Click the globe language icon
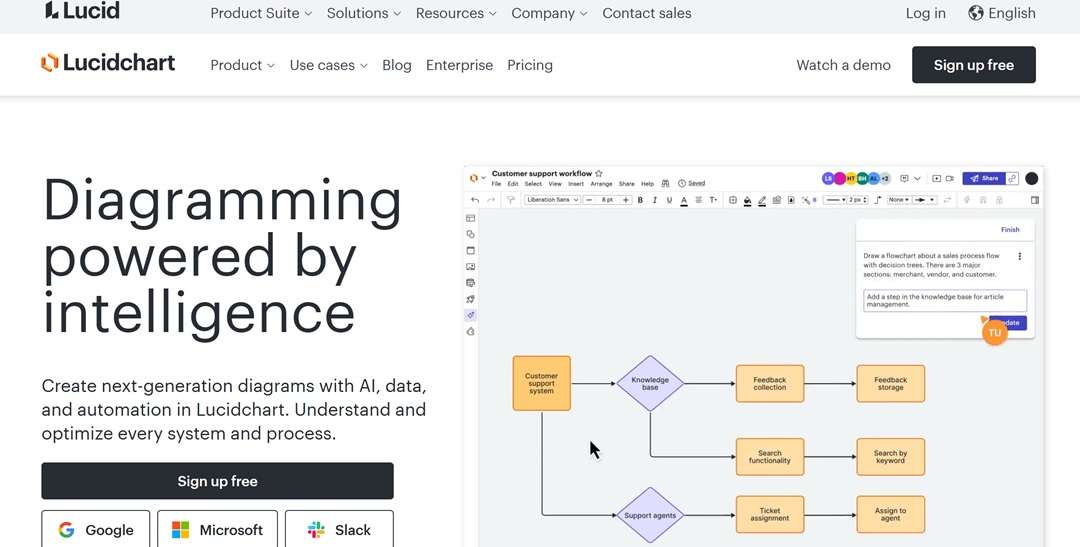The image size is (1080, 547). 975,13
